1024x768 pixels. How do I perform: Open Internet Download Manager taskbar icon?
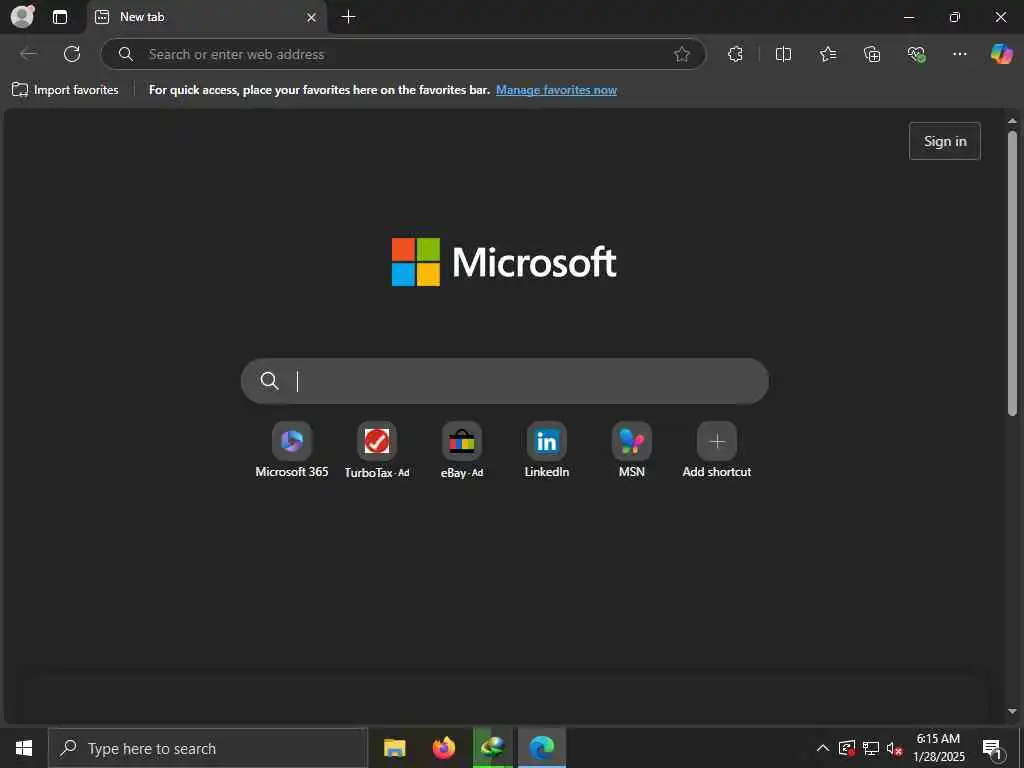[x=493, y=748]
